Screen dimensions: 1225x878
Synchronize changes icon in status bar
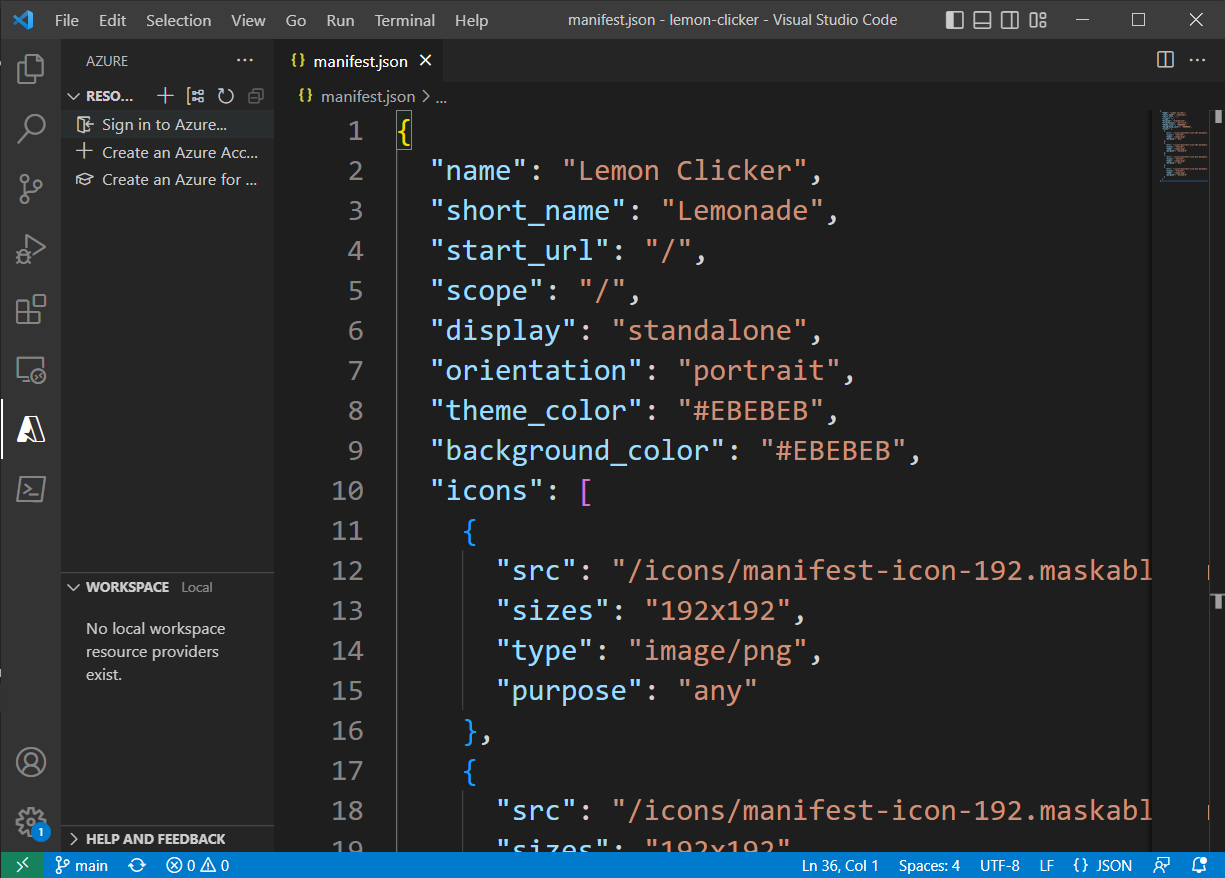click(x=137, y=865)
